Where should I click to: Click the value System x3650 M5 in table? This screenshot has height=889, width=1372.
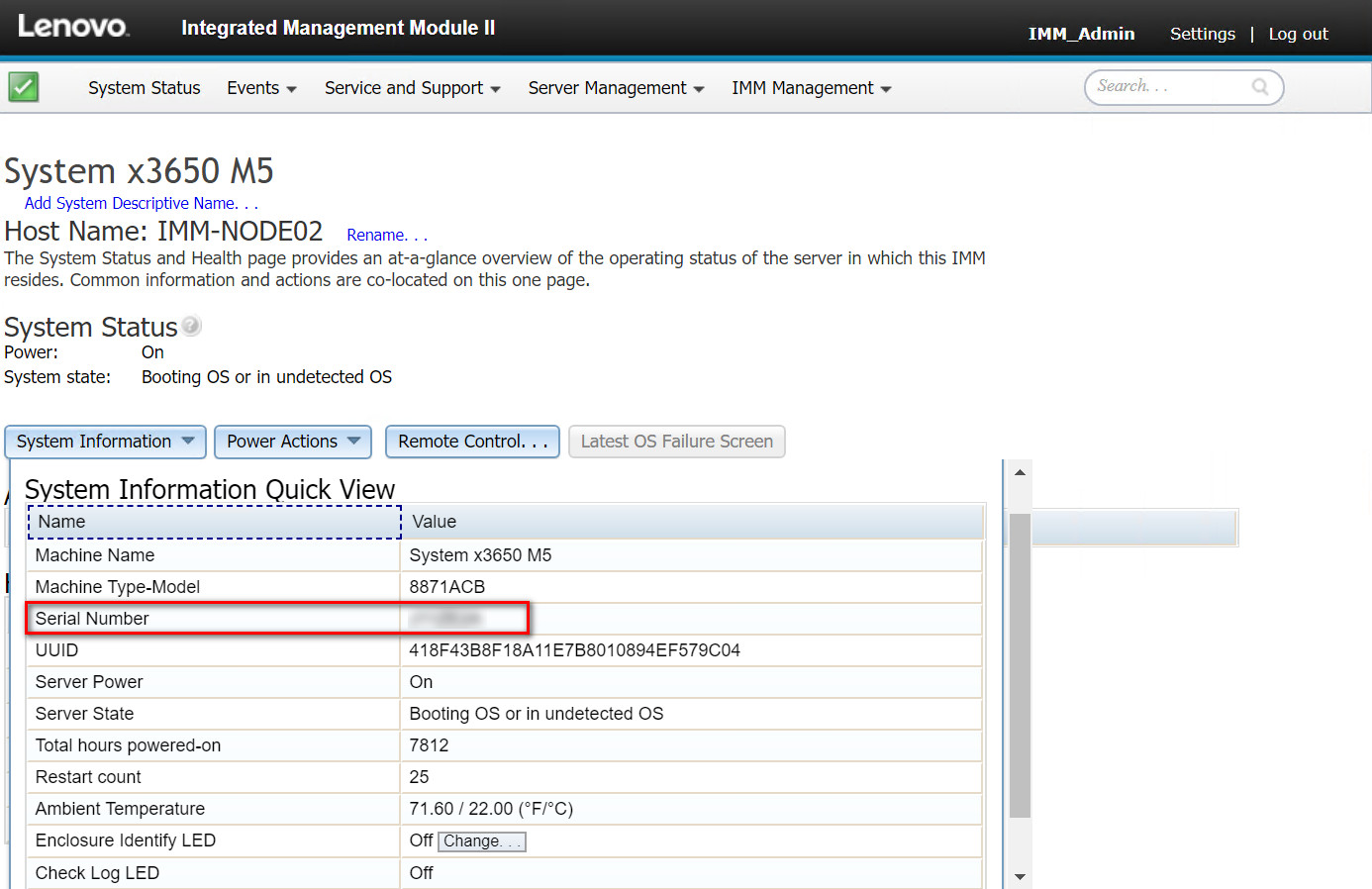(x=481, y=555)
